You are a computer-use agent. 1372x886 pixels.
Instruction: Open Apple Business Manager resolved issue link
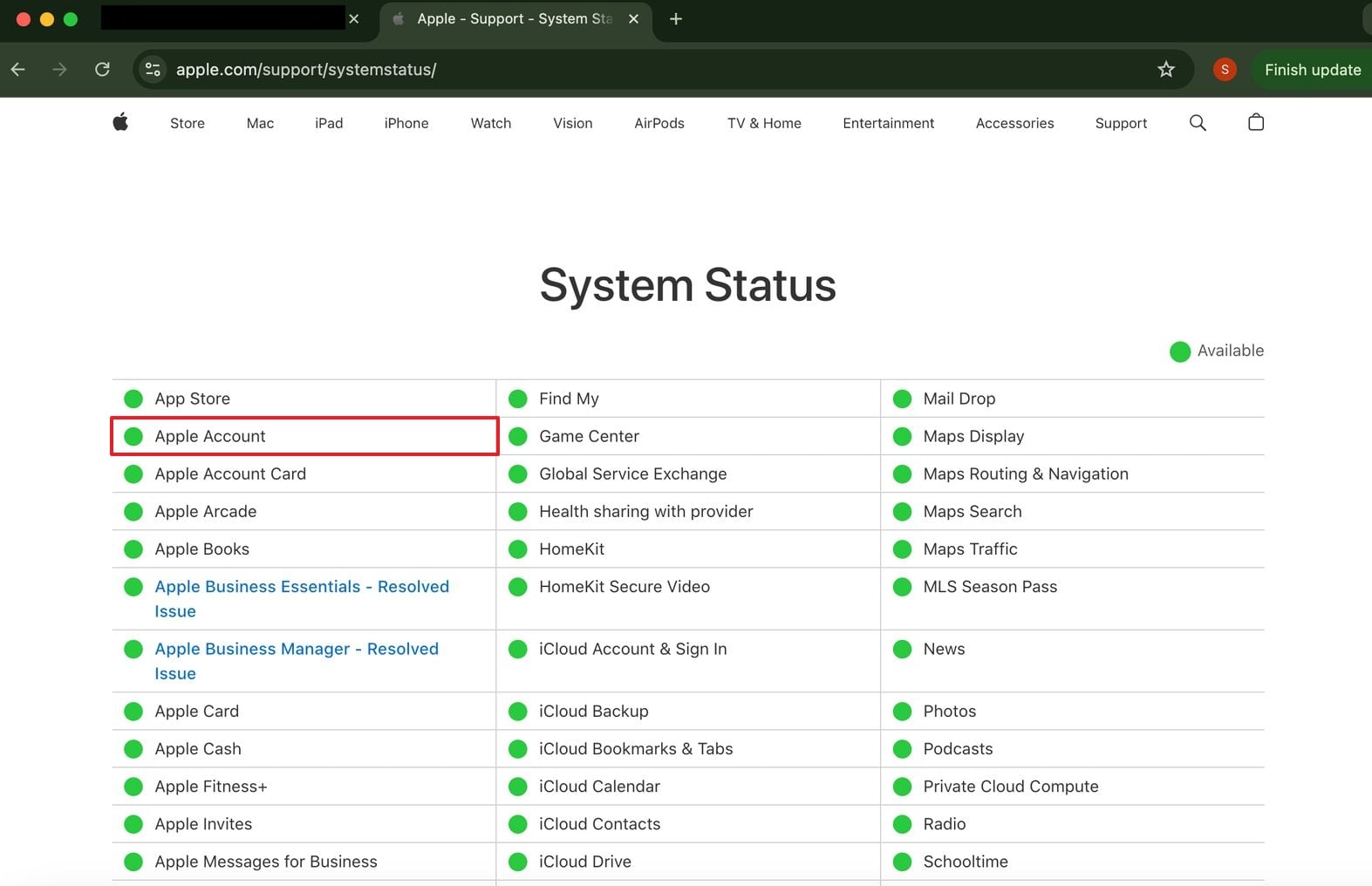click(296, 650)
